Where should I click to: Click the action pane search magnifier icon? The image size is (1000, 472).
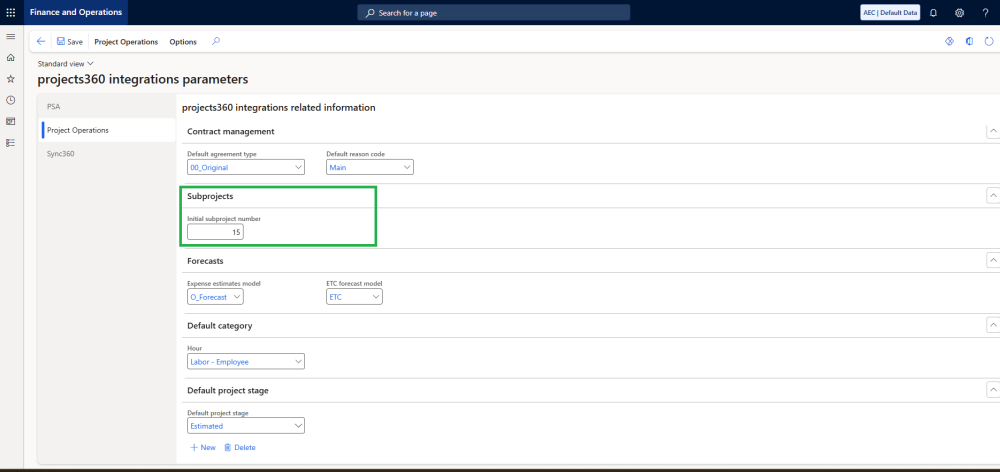216,41
